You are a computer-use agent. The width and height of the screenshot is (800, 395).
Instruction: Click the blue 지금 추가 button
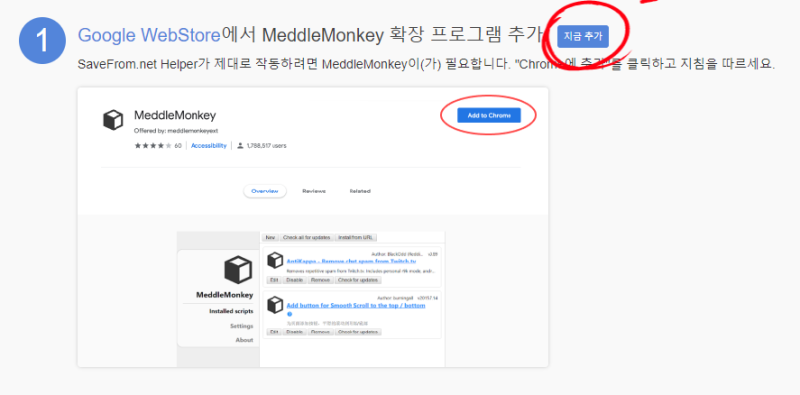click(583, 36)
